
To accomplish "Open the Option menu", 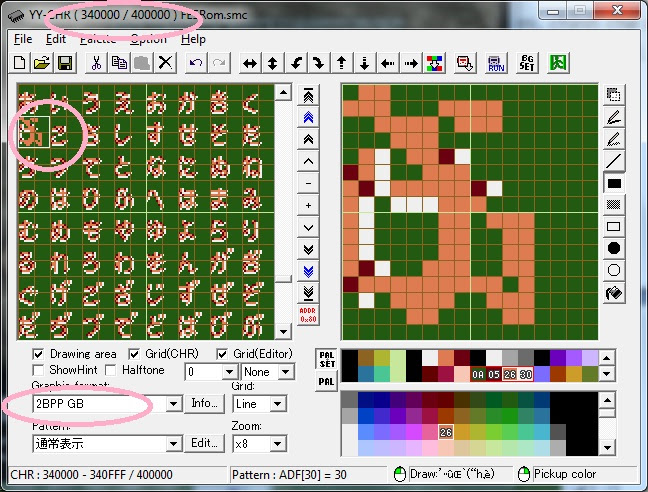I will [x=148, y=39].
